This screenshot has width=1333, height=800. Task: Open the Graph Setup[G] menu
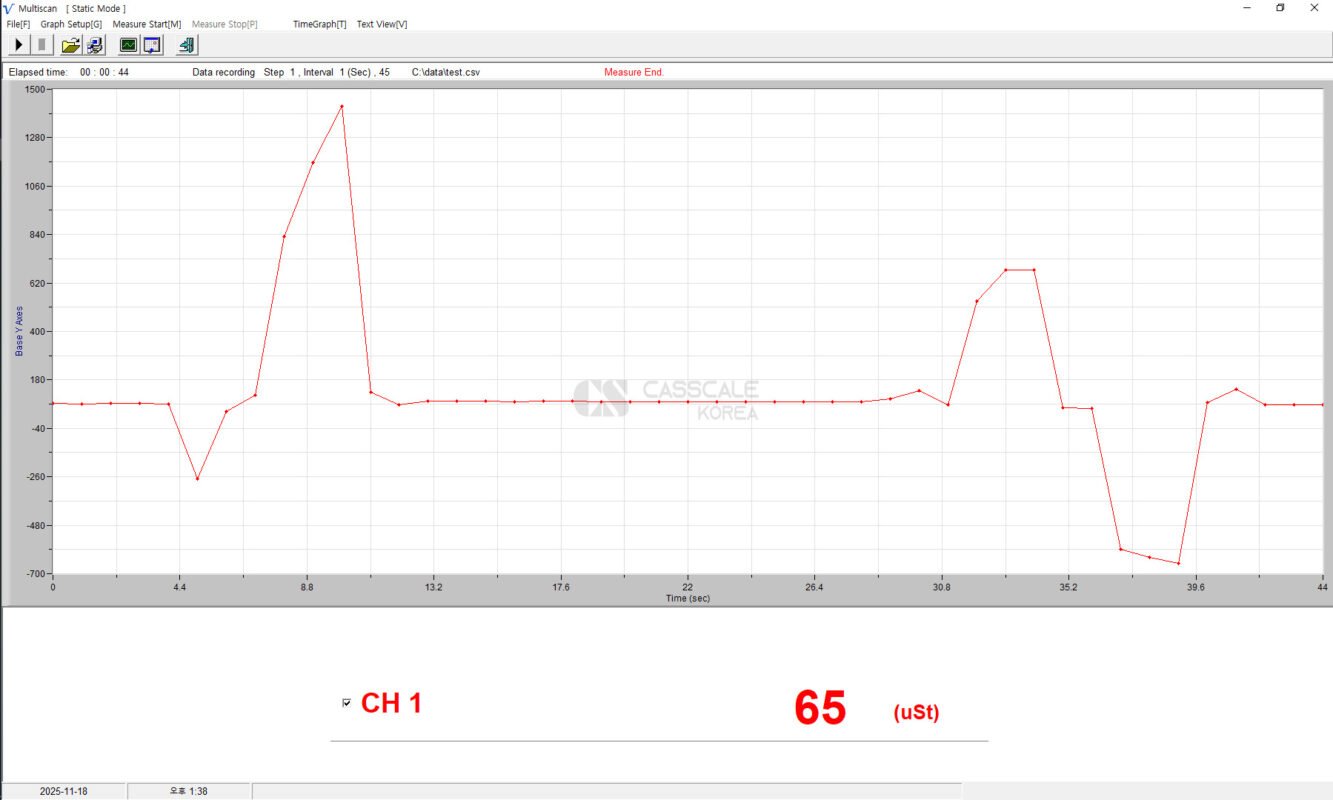tap(71, 24)
